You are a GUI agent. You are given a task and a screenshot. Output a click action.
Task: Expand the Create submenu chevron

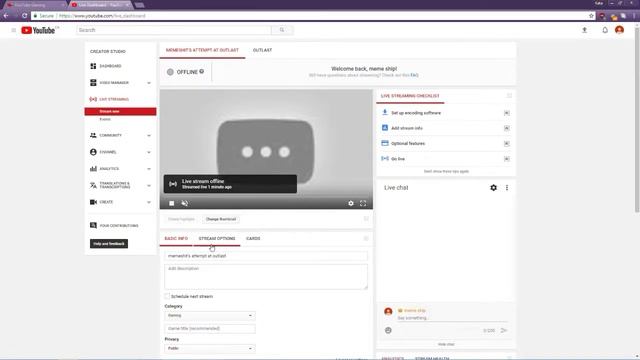149,202
